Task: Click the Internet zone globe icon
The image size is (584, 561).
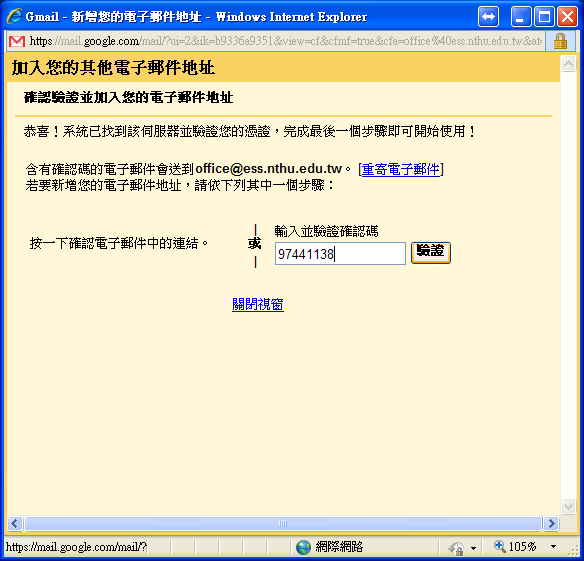Action: [x=303, y=547]
